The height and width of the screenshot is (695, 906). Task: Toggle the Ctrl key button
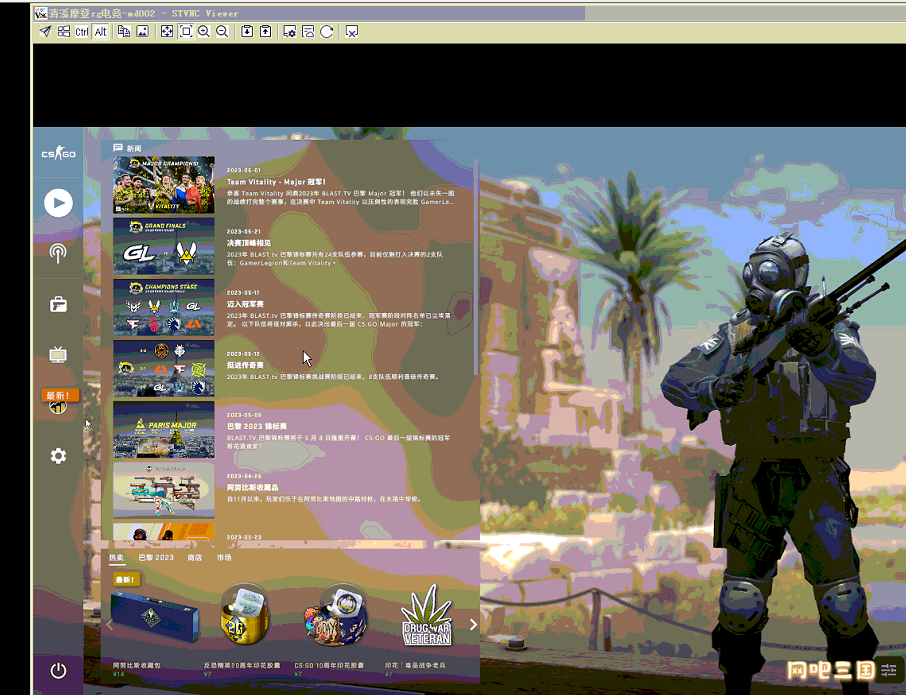81,31
